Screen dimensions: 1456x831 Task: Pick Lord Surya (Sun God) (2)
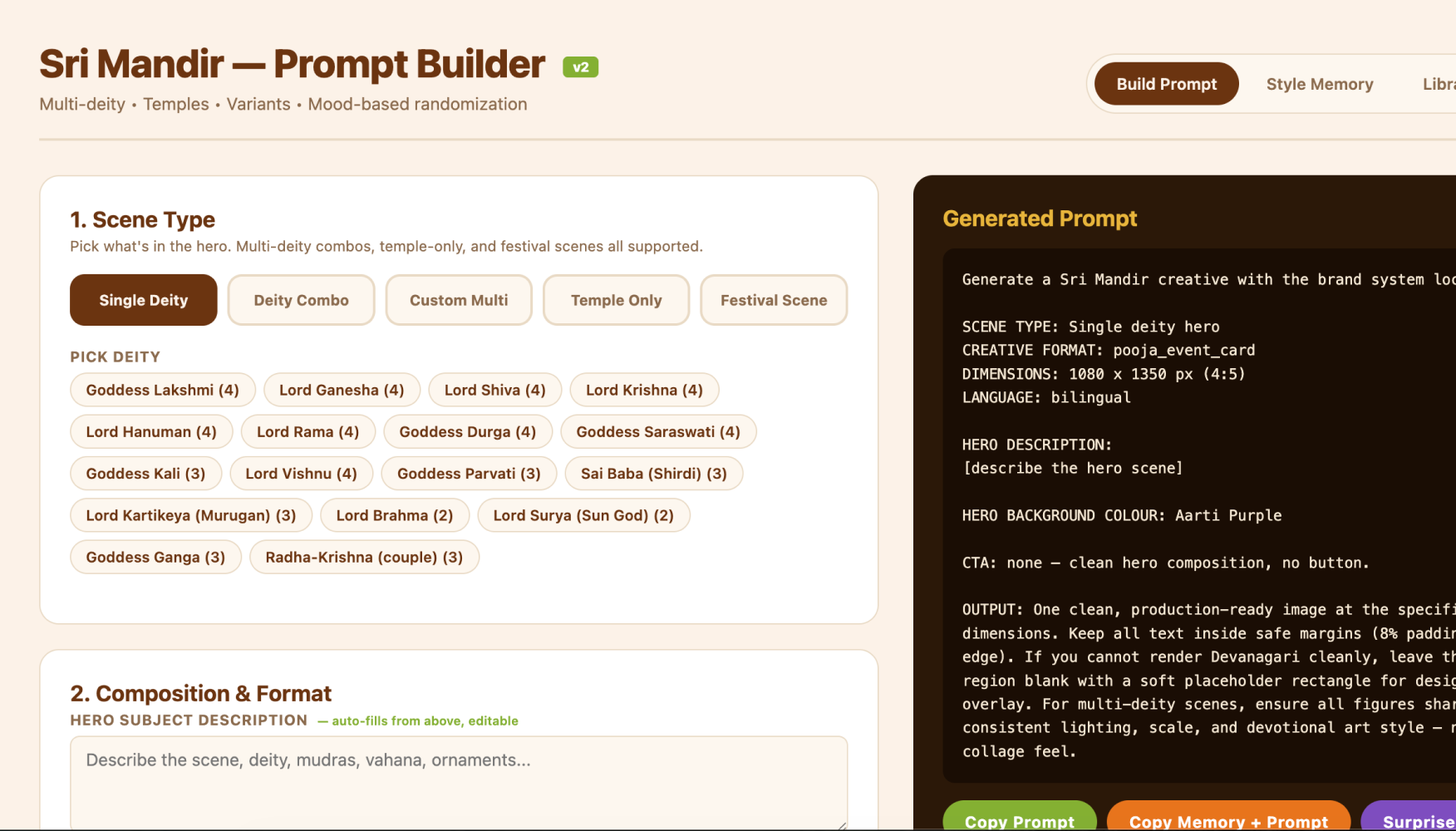[x=583, y=515]
